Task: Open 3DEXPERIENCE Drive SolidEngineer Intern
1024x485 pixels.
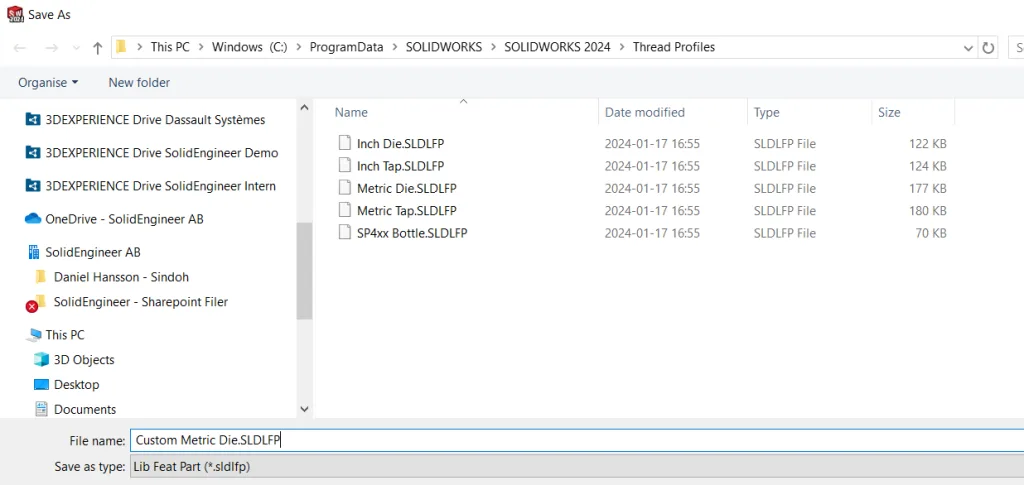Action: click(x=160, y=186)
